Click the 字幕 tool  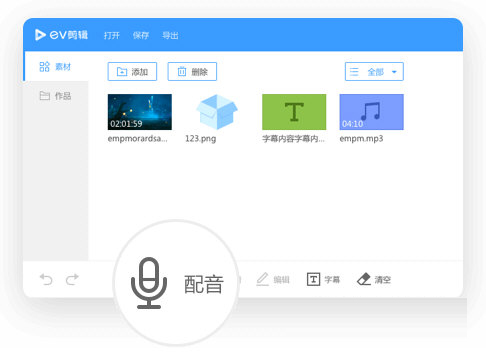pos(323,279)
